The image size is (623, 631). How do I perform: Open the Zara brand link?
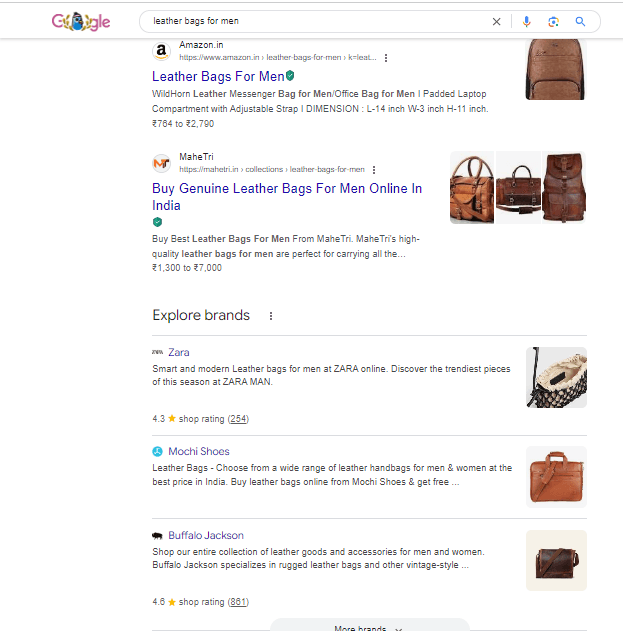point(179,352)
